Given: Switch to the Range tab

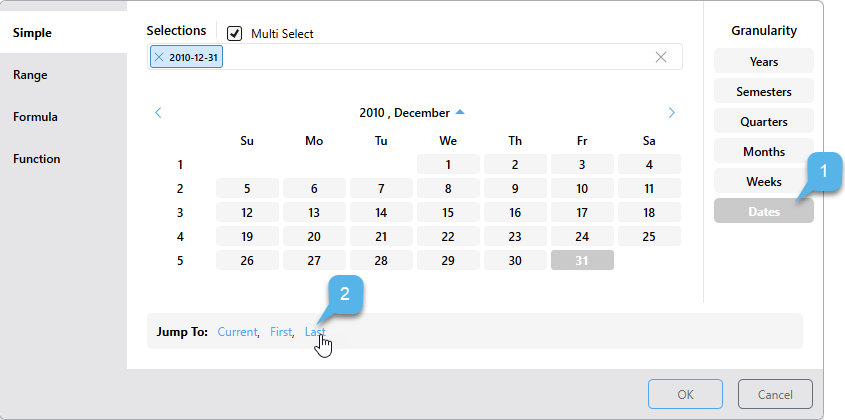Looking at the screenshot, I should click(30, 75).
